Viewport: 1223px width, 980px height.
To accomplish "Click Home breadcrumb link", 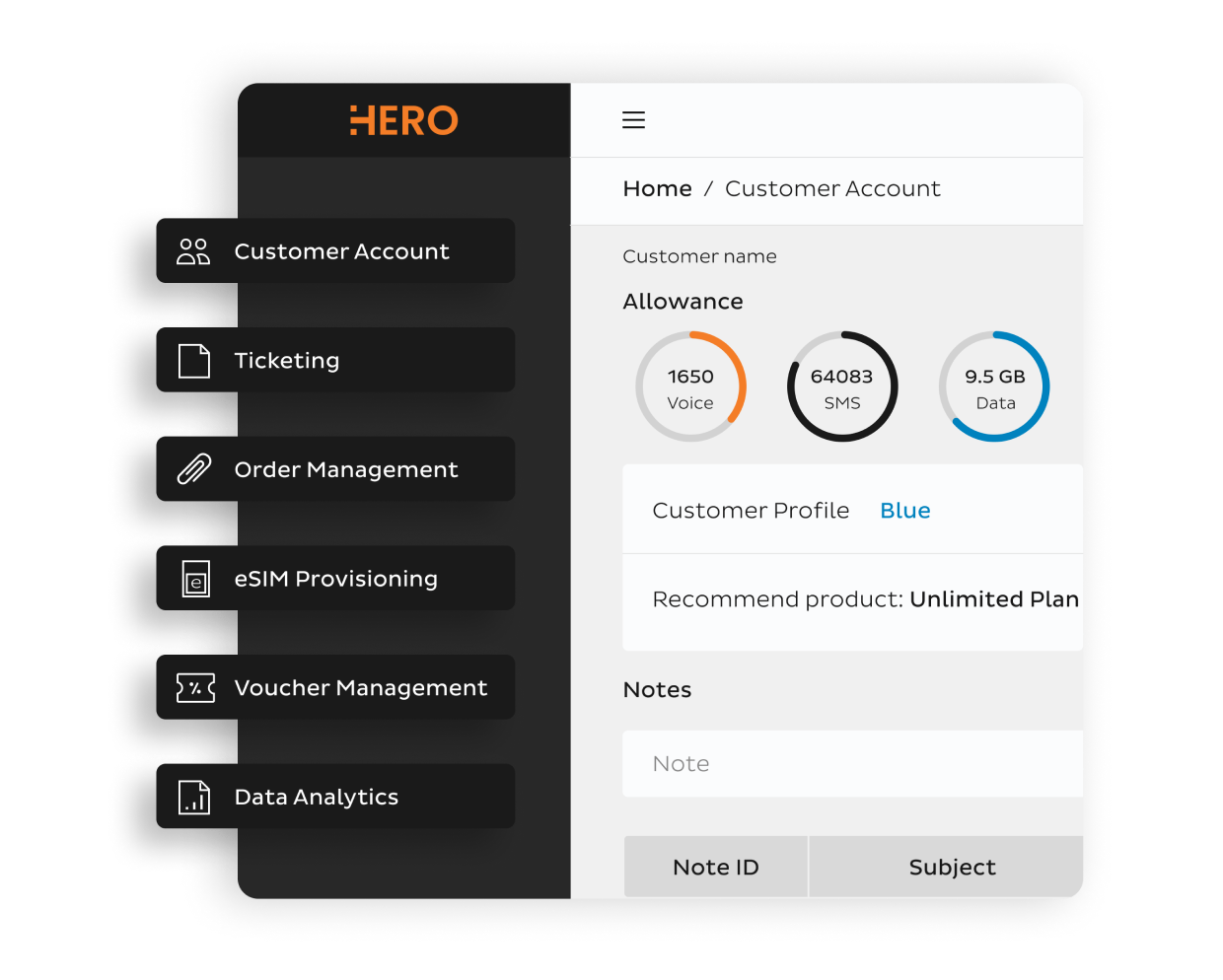I will pyautogui.click(x=657, y=188).
